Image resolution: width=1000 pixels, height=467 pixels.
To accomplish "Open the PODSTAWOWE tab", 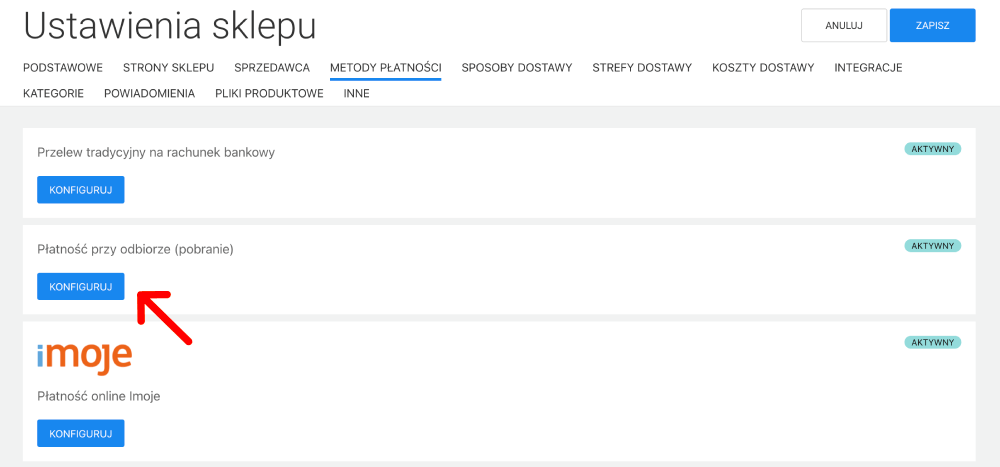I will pyautogui.click(x=63, y=68).
